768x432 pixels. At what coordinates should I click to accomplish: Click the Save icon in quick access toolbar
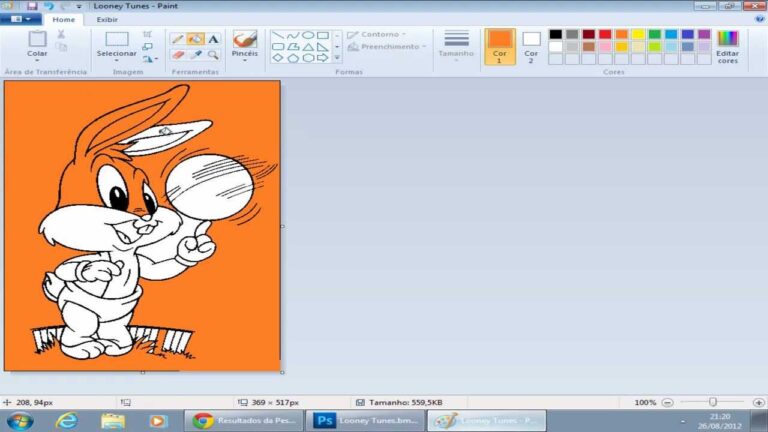pyautogui.click(x=32, y=6)
